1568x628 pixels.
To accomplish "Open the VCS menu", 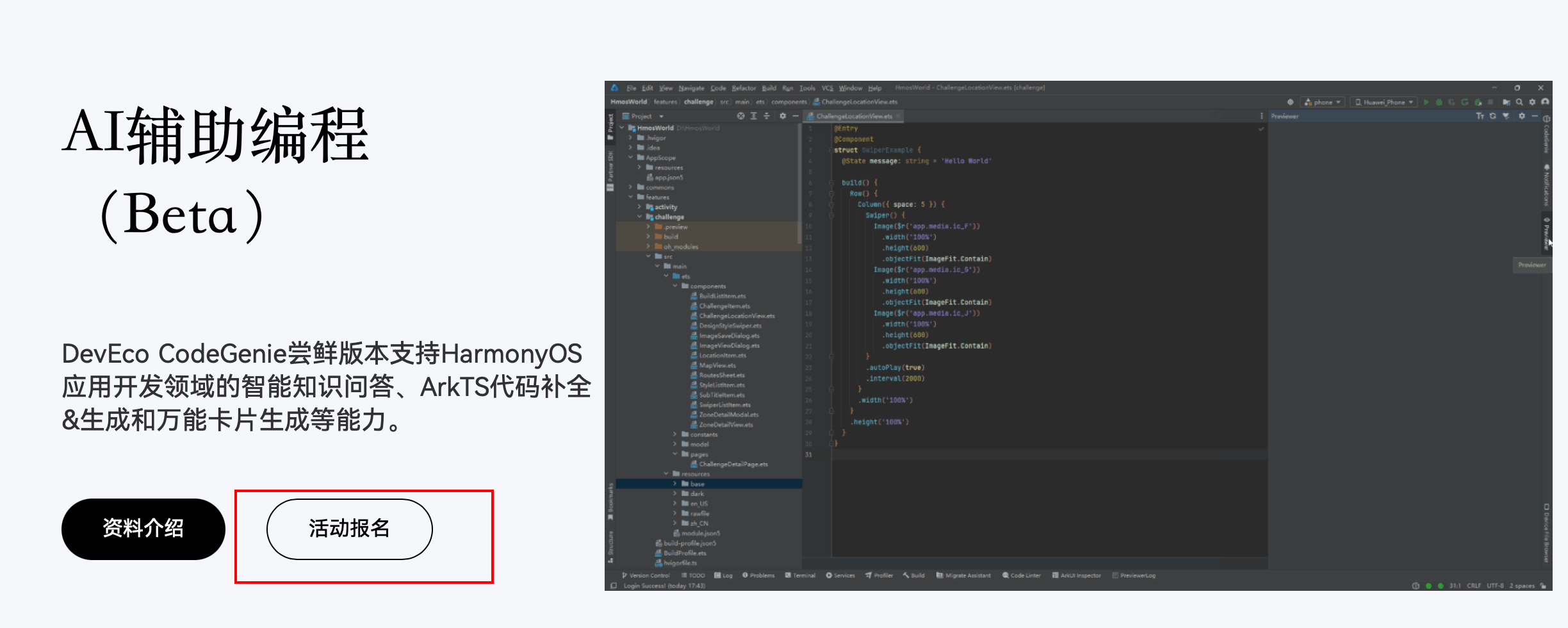I will pyautogui.click(x=828, y=88).
